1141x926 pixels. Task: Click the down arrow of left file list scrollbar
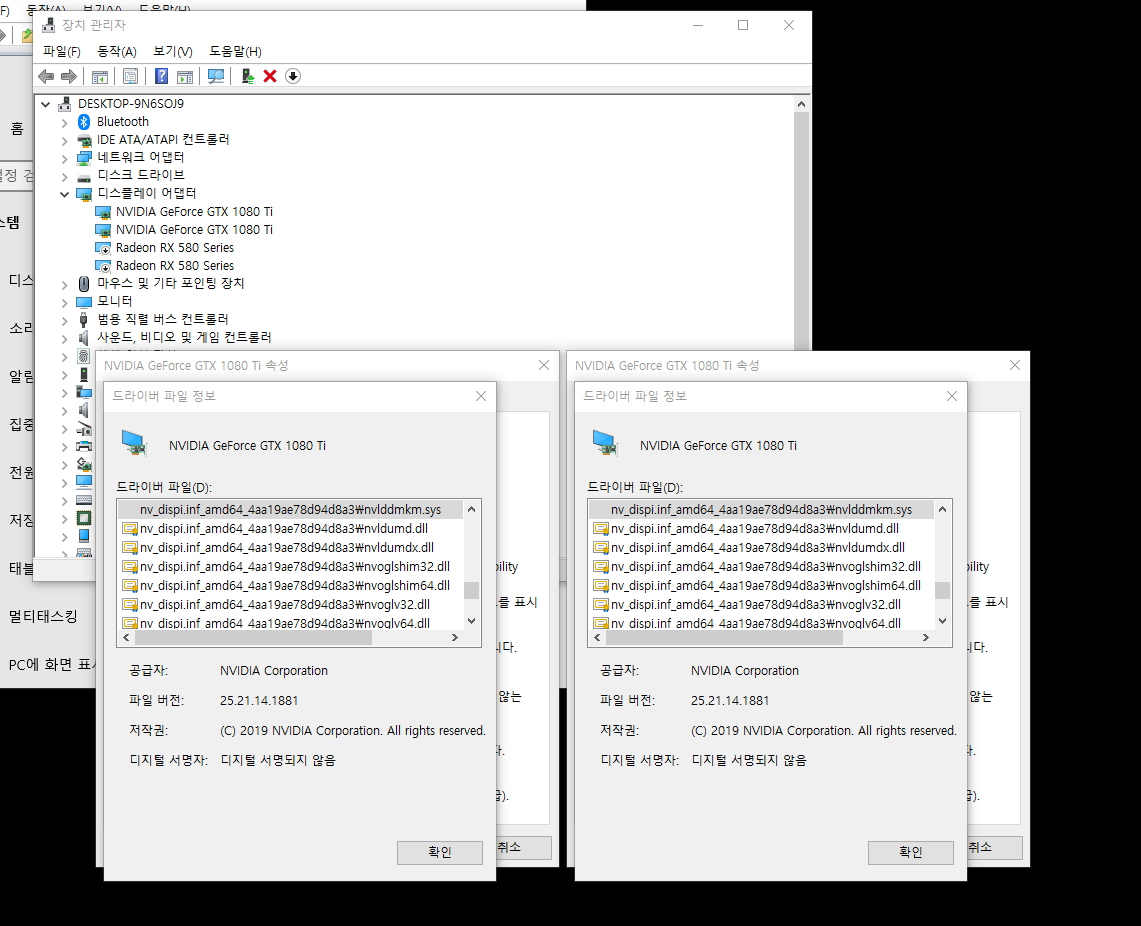472,620
